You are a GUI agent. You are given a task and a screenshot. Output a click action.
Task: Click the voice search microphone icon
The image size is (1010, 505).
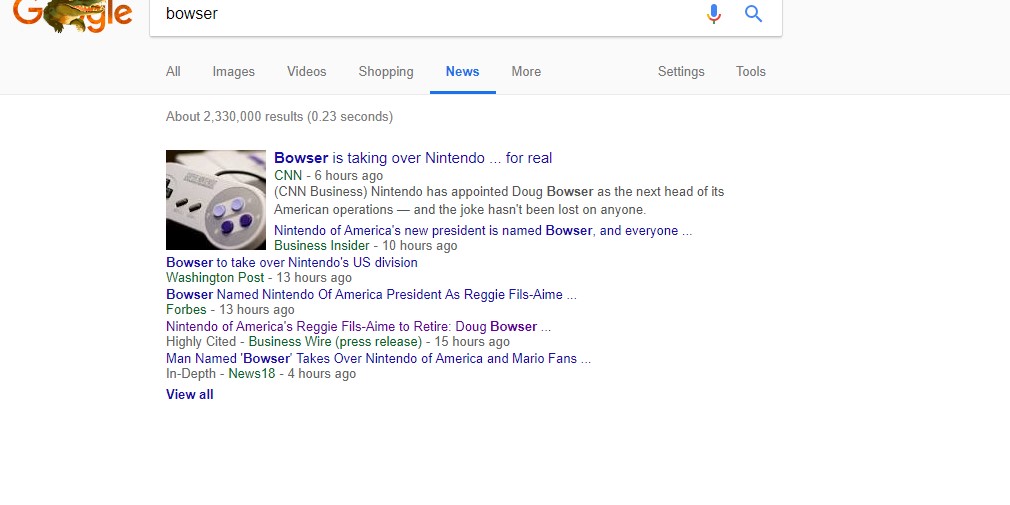(x=714, y=14)
